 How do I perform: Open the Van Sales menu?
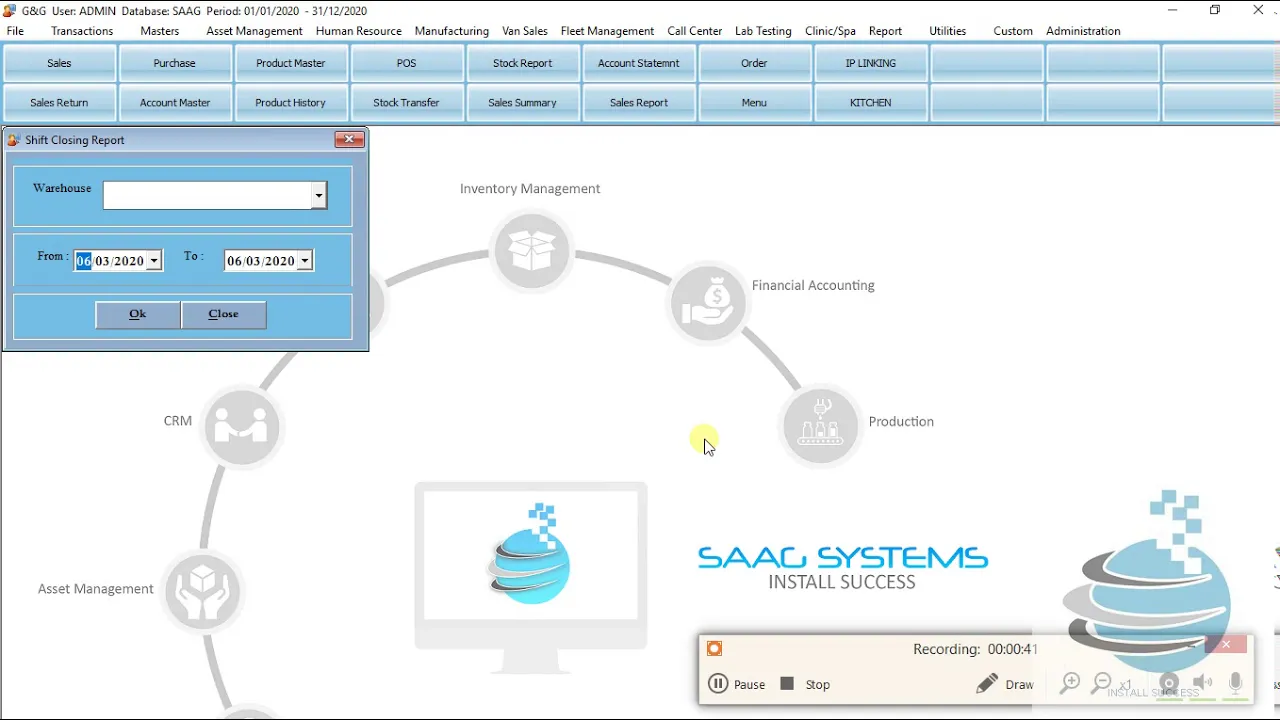click(x=525, y=31)
